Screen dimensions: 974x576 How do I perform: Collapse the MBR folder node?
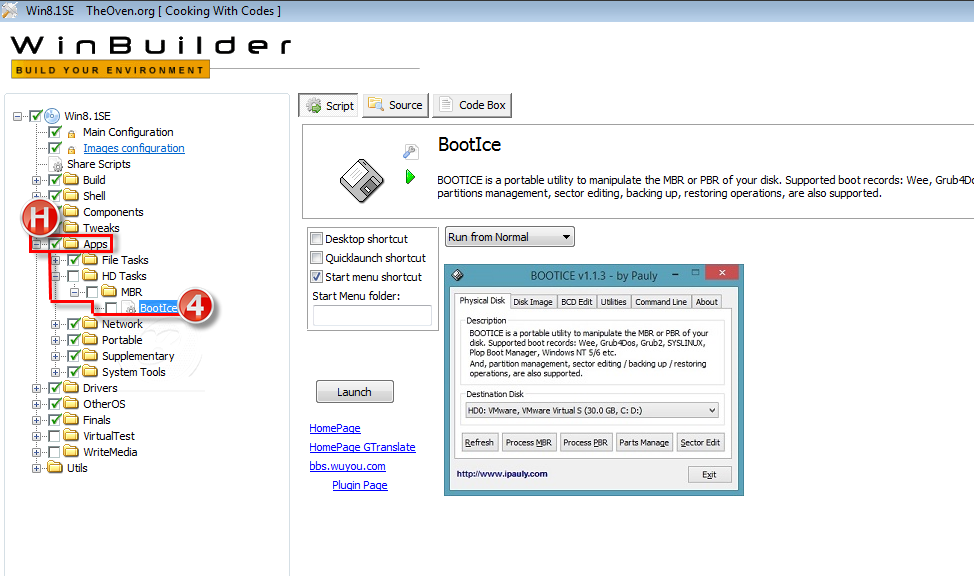click(x=74, y=292)
